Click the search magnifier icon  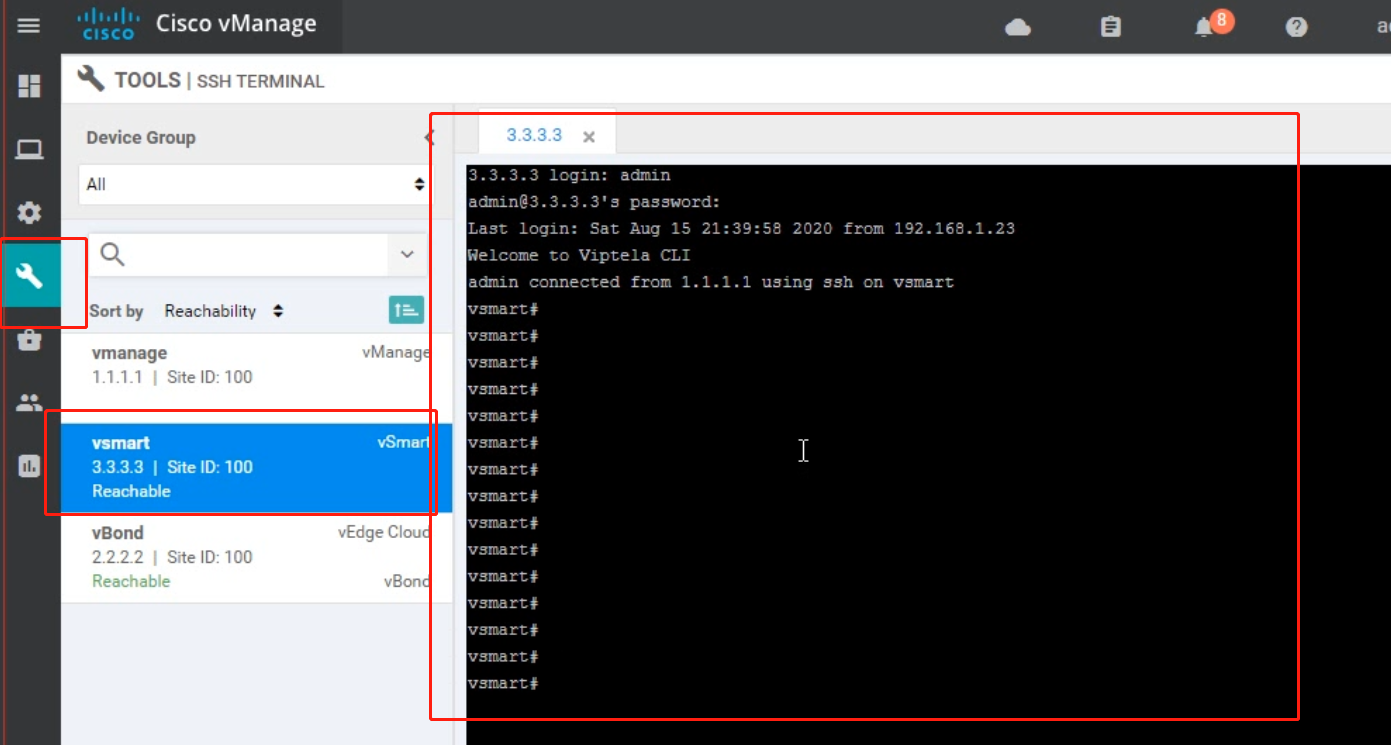(113, 254)
